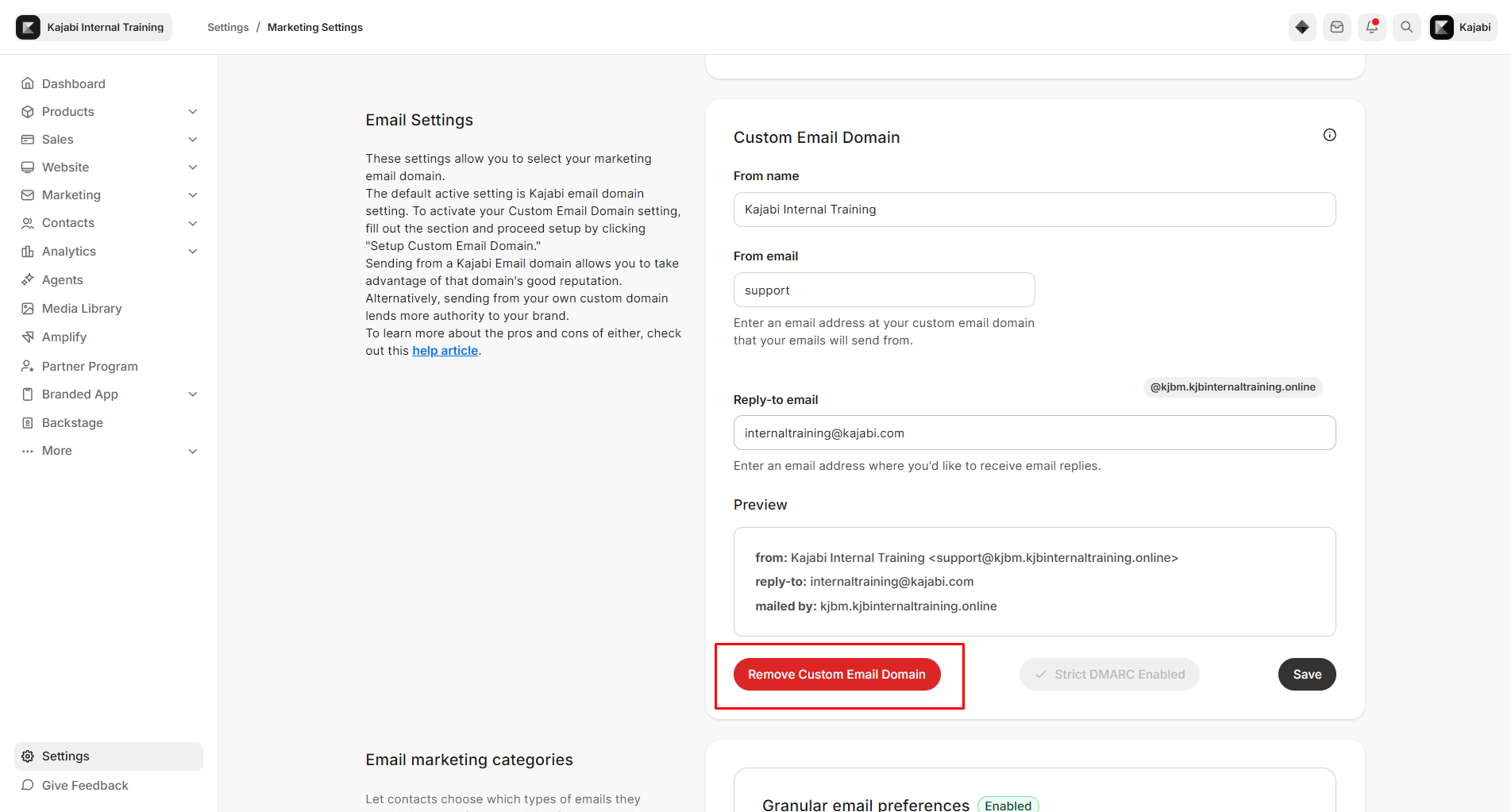Click the Enabled badge beside Granular email preferences
This screenshot has width=1511, height=812.
click(x=1008, y=805)
